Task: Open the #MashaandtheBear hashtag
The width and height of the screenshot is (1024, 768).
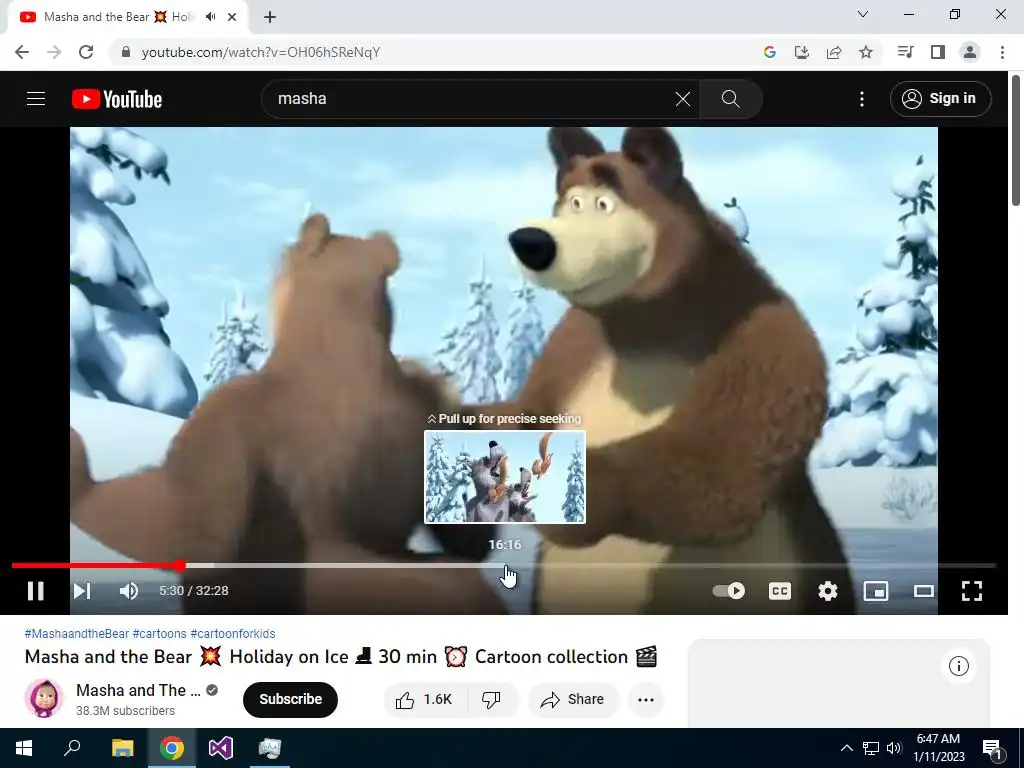Action: (76, 633)
